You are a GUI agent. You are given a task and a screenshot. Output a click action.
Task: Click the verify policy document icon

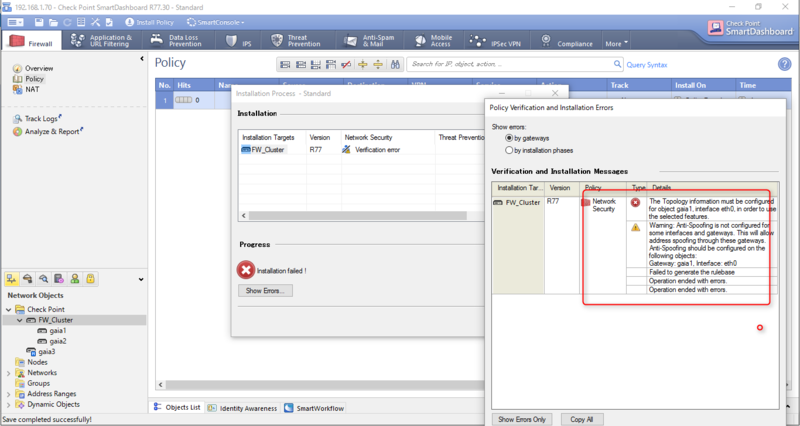tap(109, 22)
